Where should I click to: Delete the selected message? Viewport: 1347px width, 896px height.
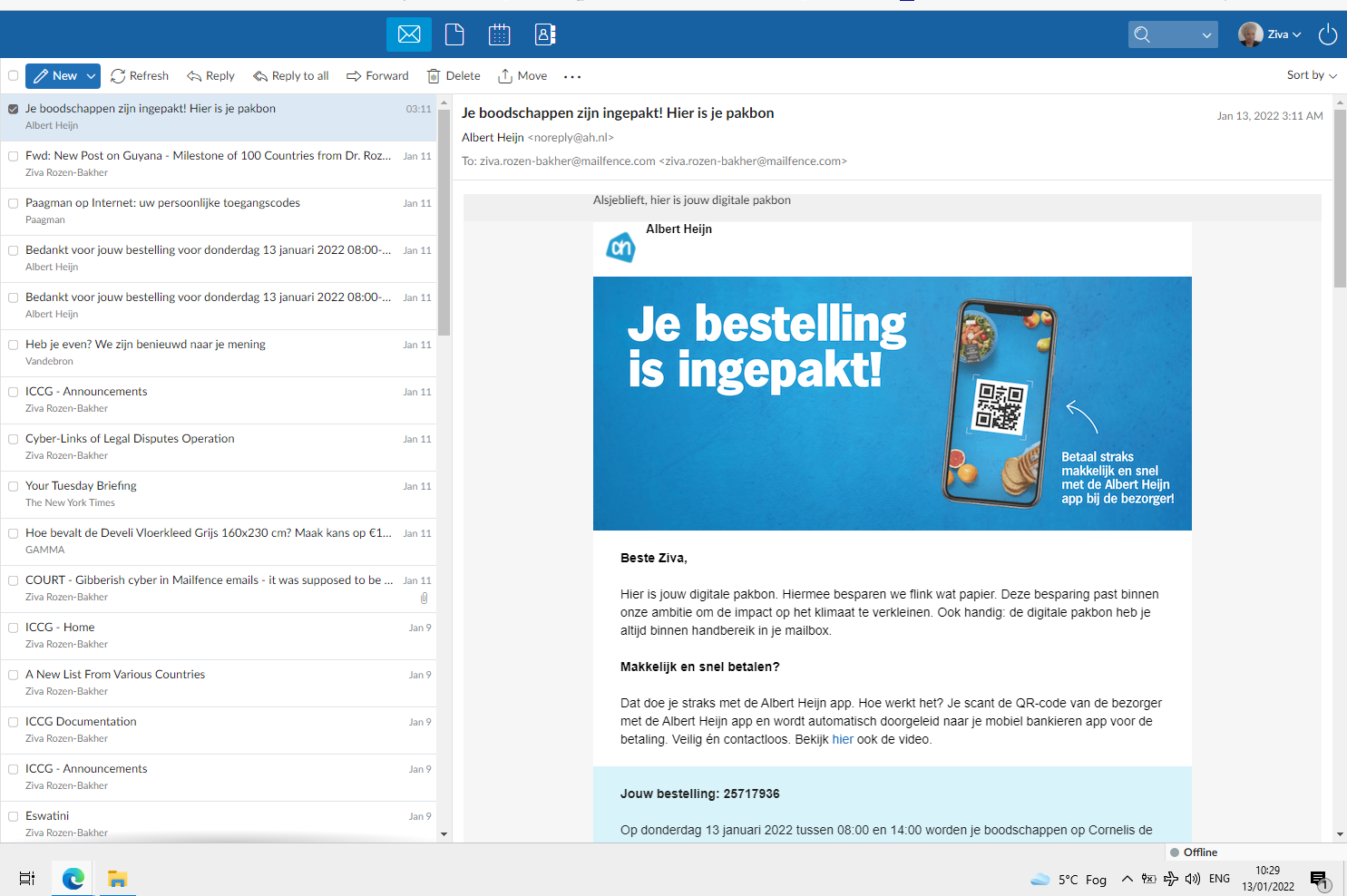pyautogui.click(x=454, y=76)
